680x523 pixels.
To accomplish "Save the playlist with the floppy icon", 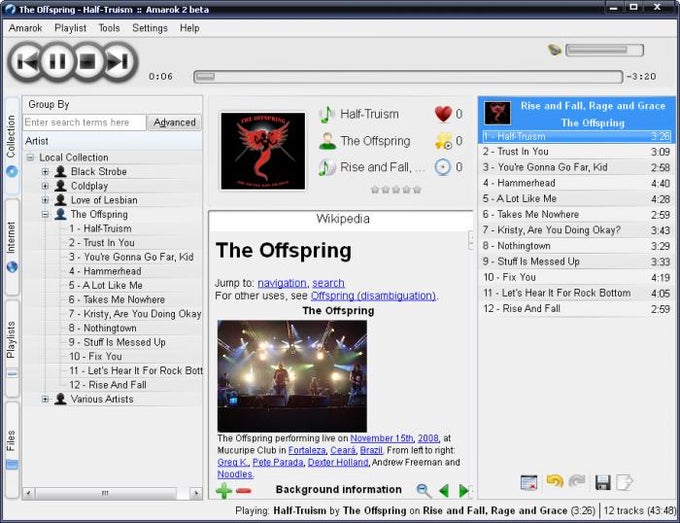I will click(x=603, y=482).
